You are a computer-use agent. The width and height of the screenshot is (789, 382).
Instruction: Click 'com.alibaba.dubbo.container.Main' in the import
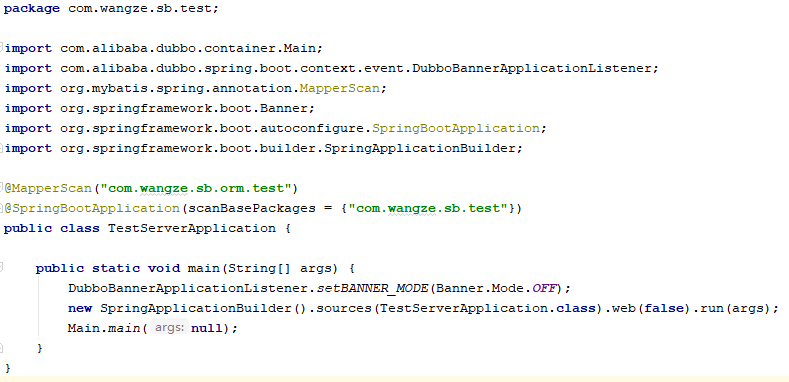pyautogui.click(x=188, y=49)
